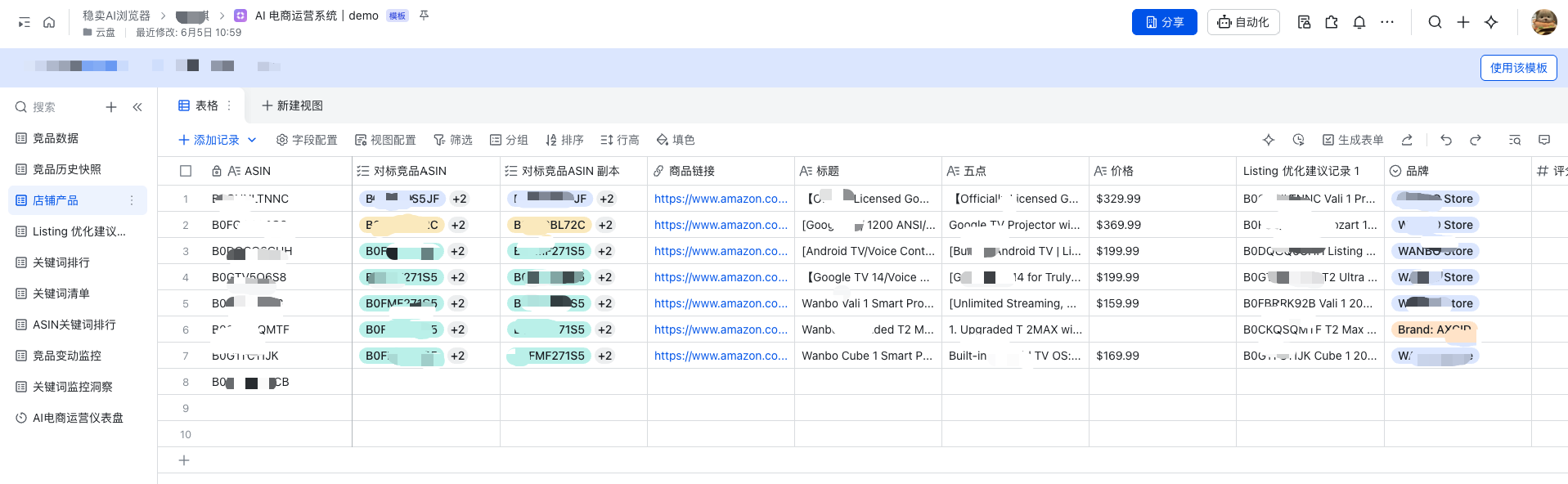
Task: Switch to 关键词排行 table
Action: (x=61, y=262)
